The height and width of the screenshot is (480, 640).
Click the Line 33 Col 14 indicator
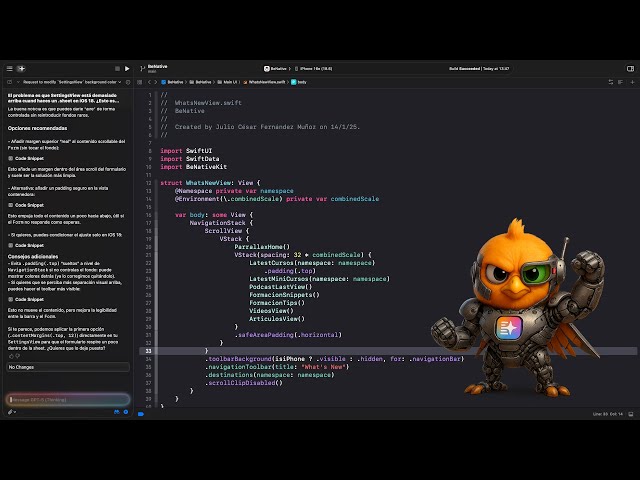pyautogui.click(x=608, y=414)
